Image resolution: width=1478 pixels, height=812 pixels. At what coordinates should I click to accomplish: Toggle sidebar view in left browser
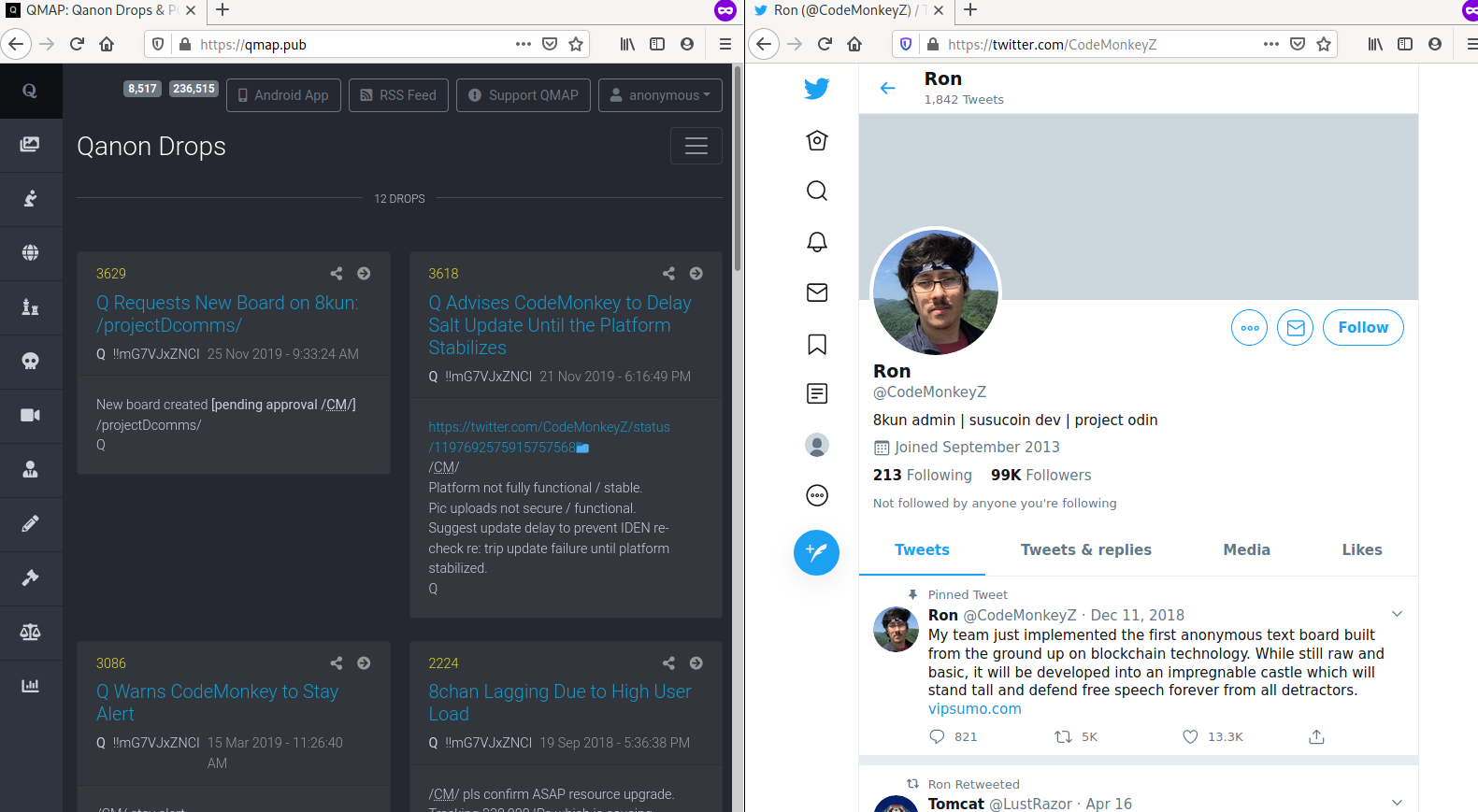pos(657,44)
